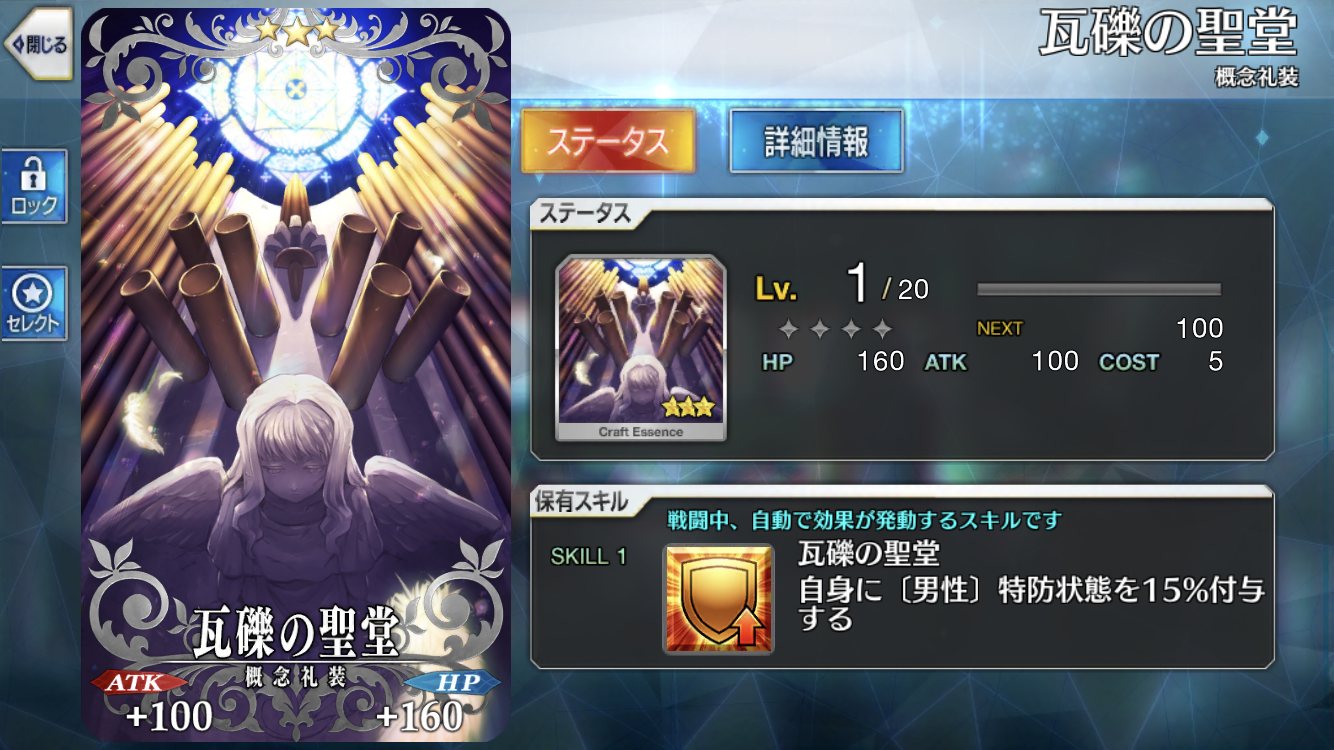This screenshot has width=1334, height=750.
Task: Tap the blue HP badge on card
Action: [455, 683]
